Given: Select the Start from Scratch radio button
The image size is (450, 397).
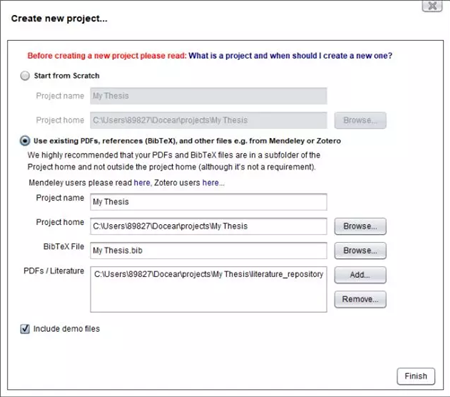Looking at the screenshot, I should tap(25, 76).
